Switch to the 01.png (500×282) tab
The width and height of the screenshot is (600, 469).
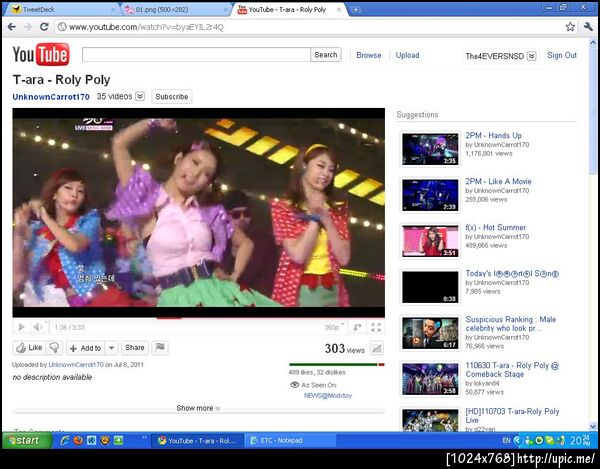click(x=176, y=10)
